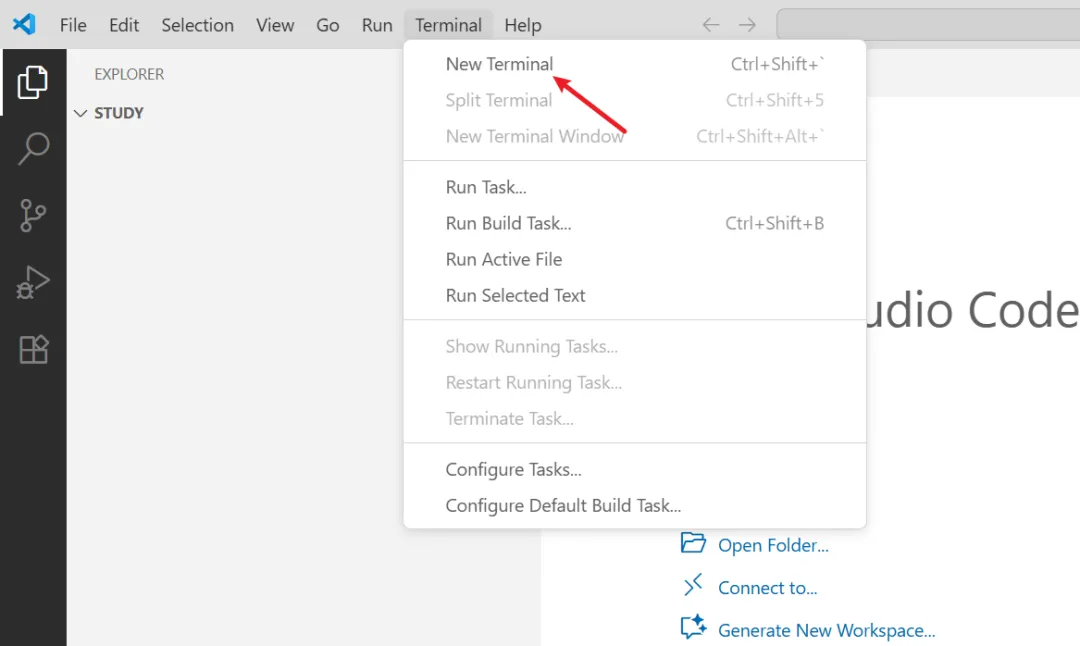1080x646 pixels.
Task: Open the Extensions view
Action: [x=33, y=349]
